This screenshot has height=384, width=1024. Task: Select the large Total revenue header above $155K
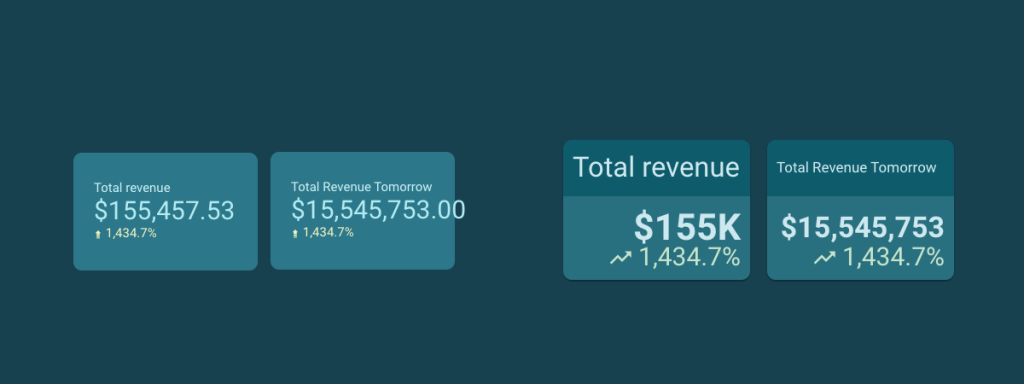(x=656, y=167)
